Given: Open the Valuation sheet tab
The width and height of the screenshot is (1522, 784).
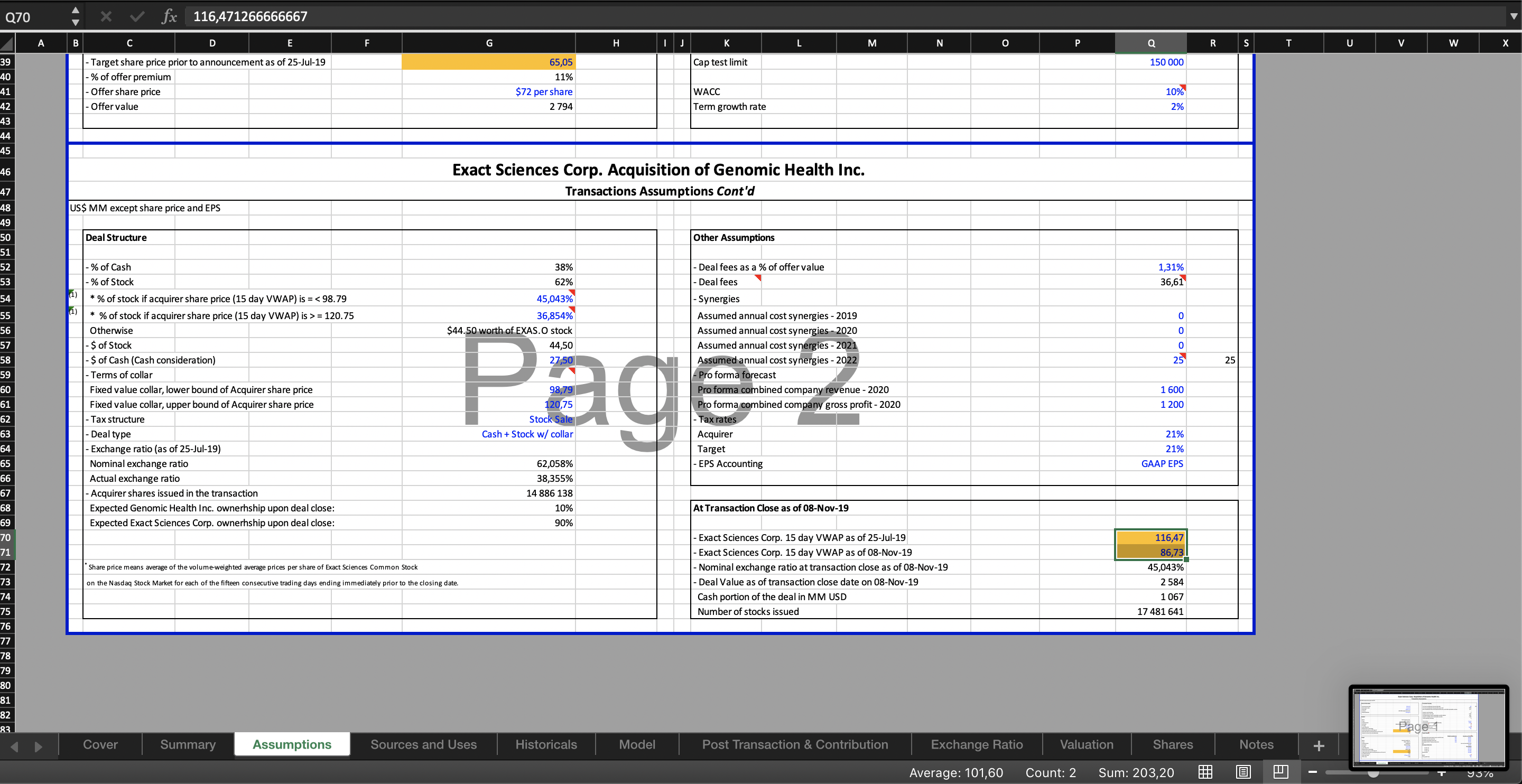Looking at the screenshot, I should [1087, 744].
